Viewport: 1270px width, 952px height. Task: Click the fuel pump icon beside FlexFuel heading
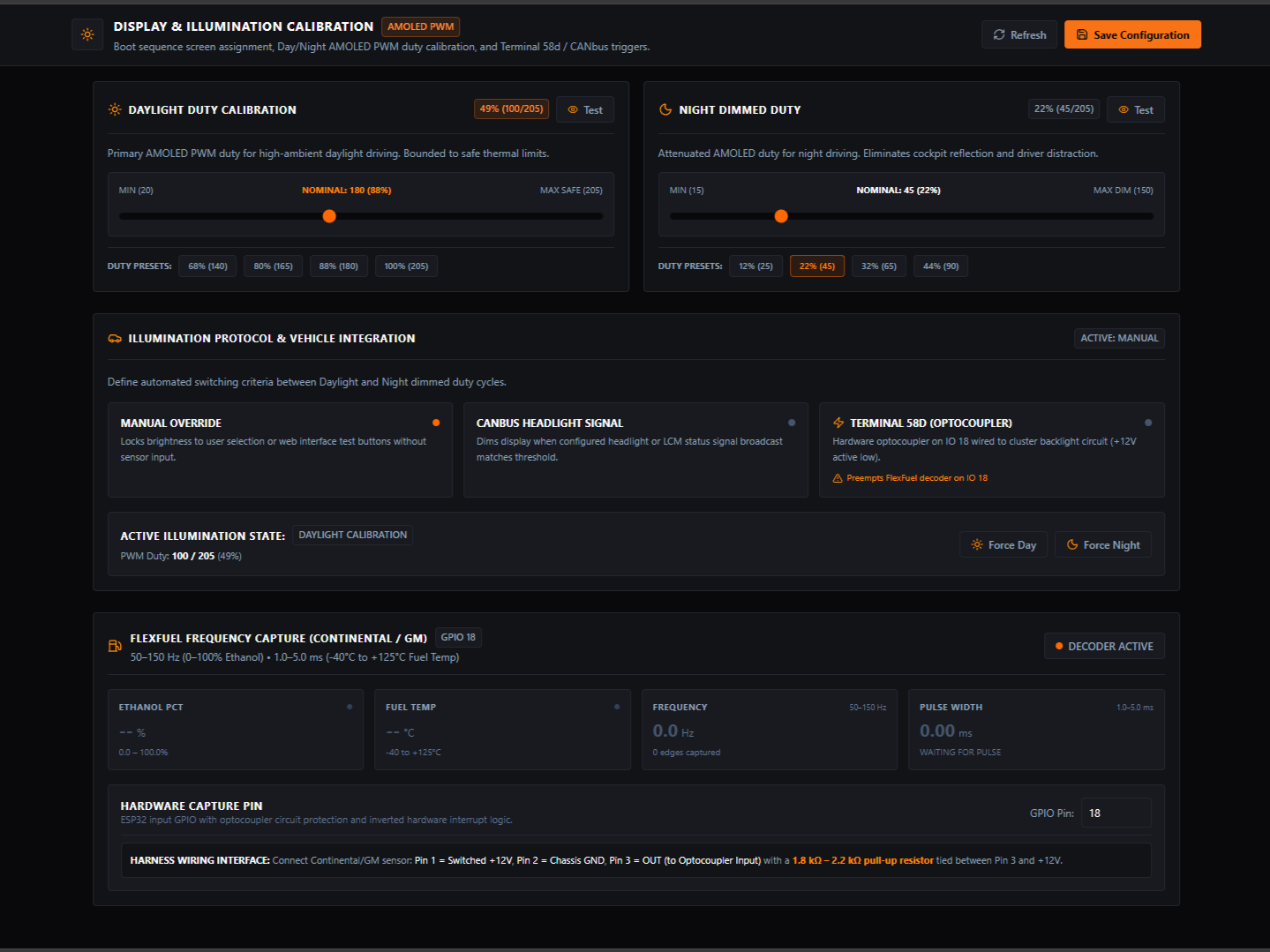coord(115,646)
